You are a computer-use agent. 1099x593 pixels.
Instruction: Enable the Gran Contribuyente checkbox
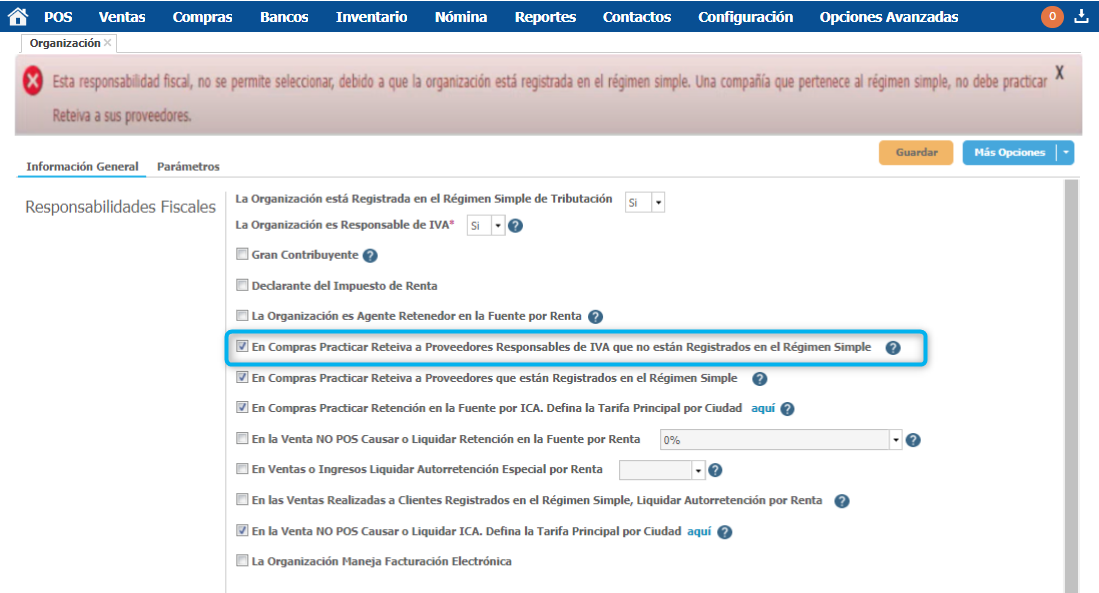click(242, 255)
